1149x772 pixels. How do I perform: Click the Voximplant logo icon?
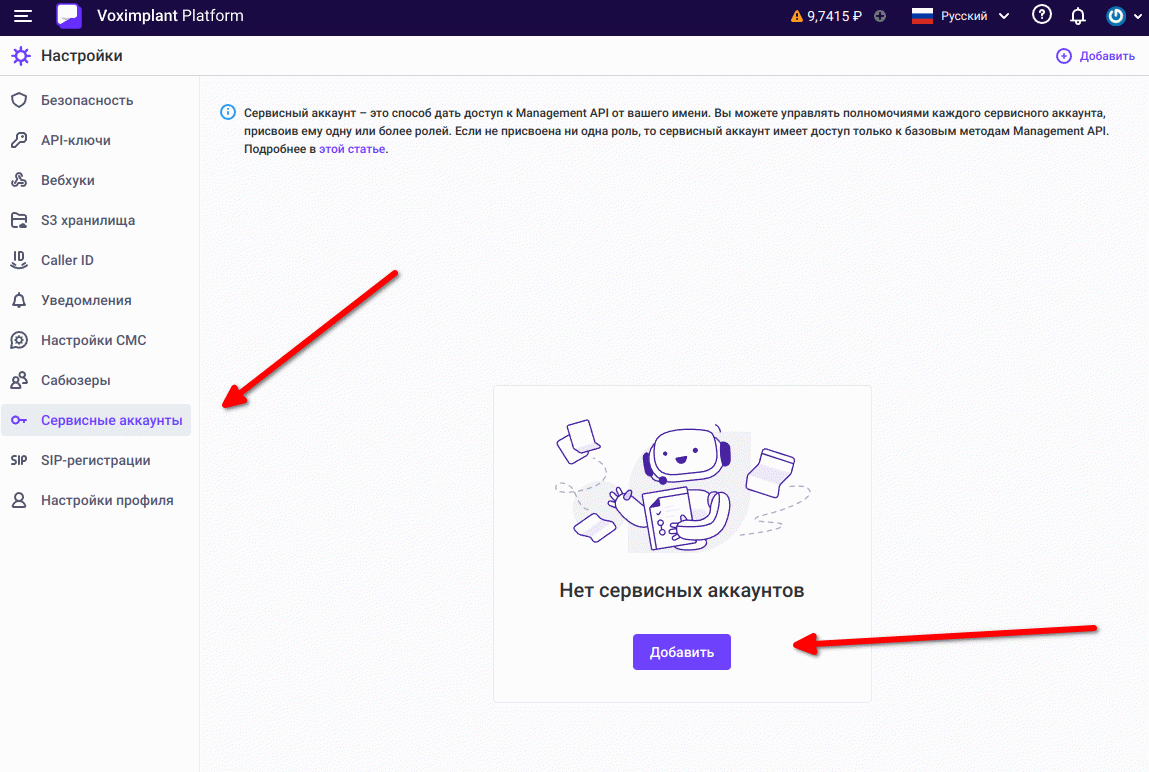[69, 16]
